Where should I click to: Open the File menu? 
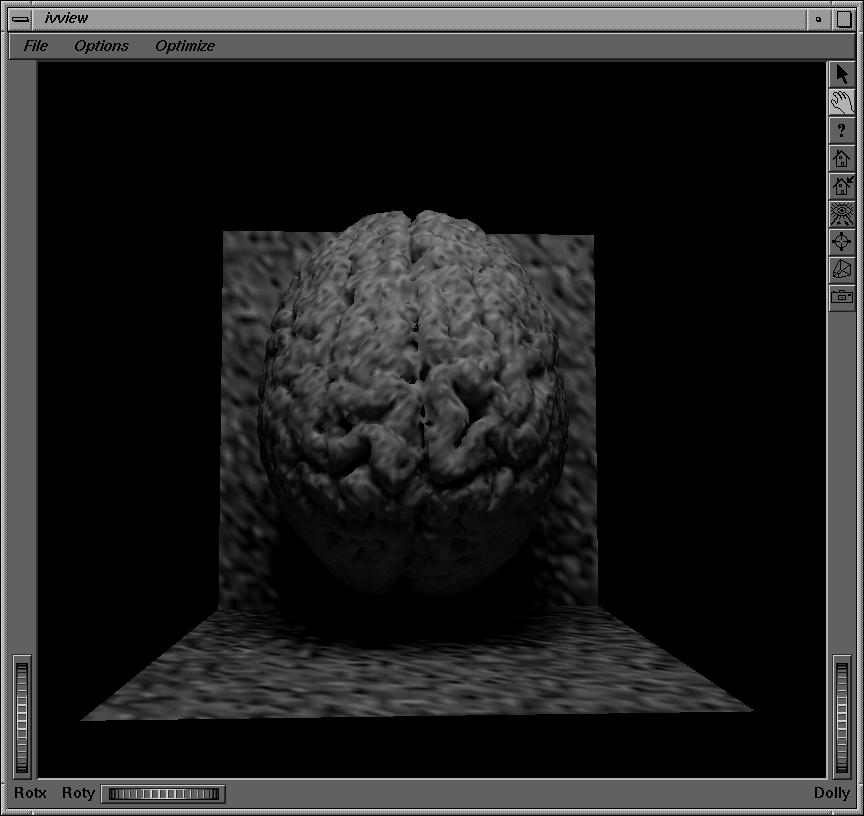pos(35,46)
